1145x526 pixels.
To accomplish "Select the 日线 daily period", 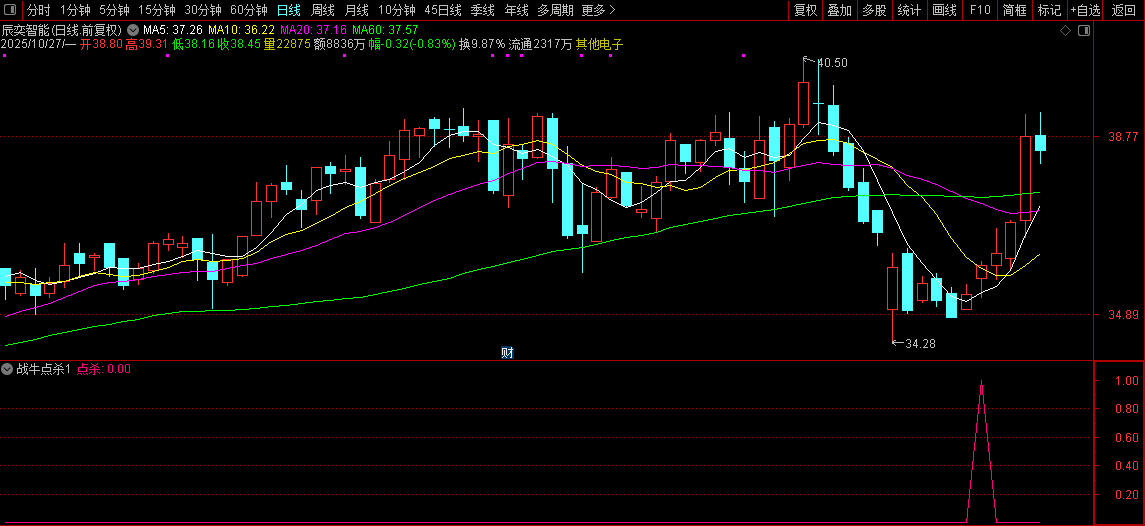I will pos(288,10).
